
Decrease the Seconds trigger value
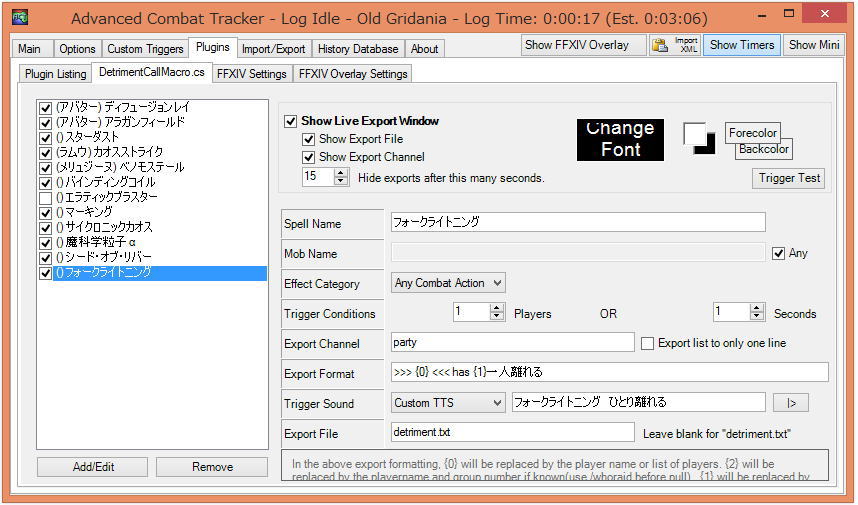click(x=757, y=317)
